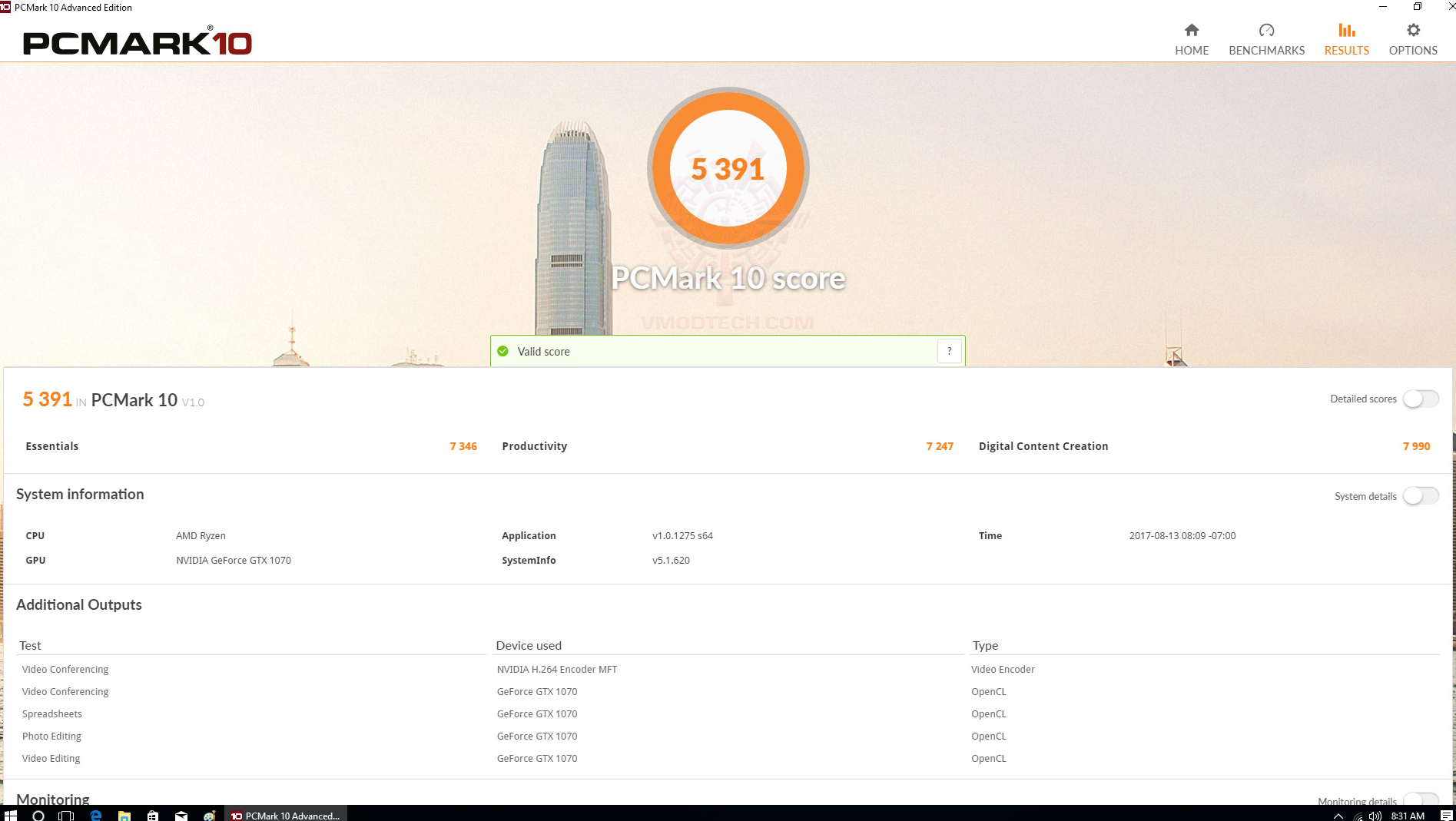The image size is (1456, 821).
Task: Open the Options settings
Action: click(1413, 39)
